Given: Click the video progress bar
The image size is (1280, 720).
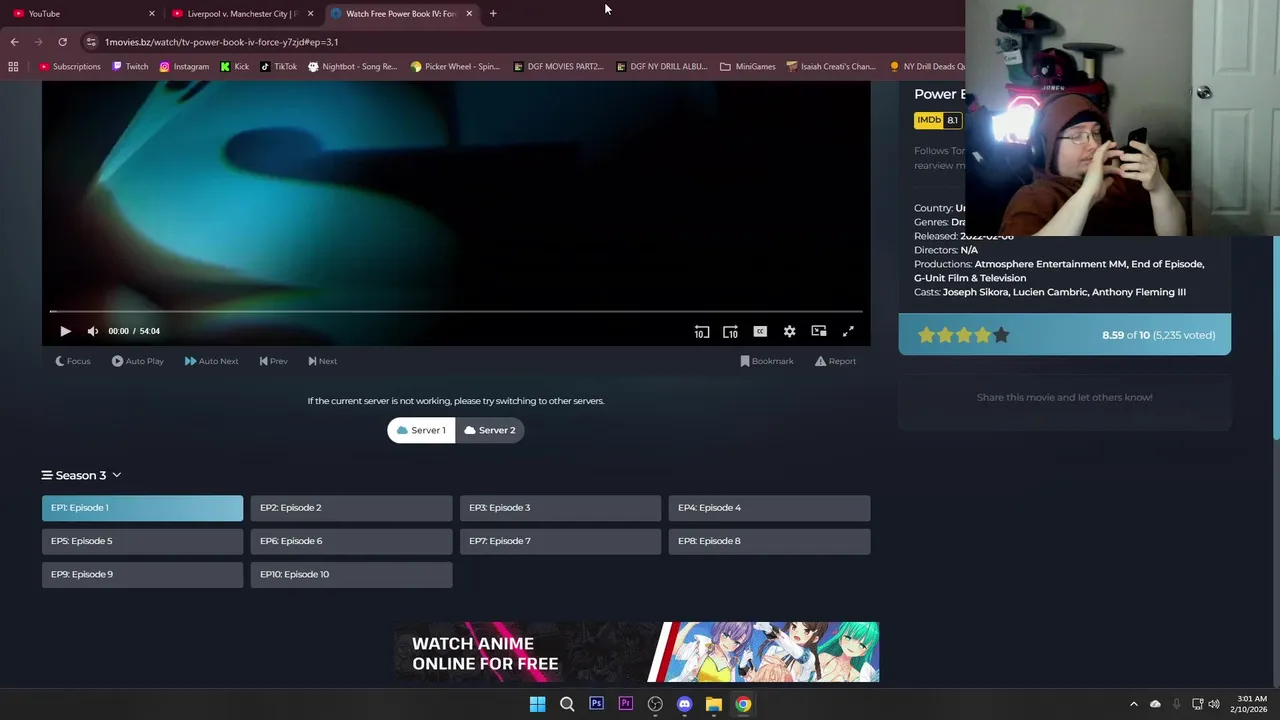Looking at the screenshot, I should point(456,312).
